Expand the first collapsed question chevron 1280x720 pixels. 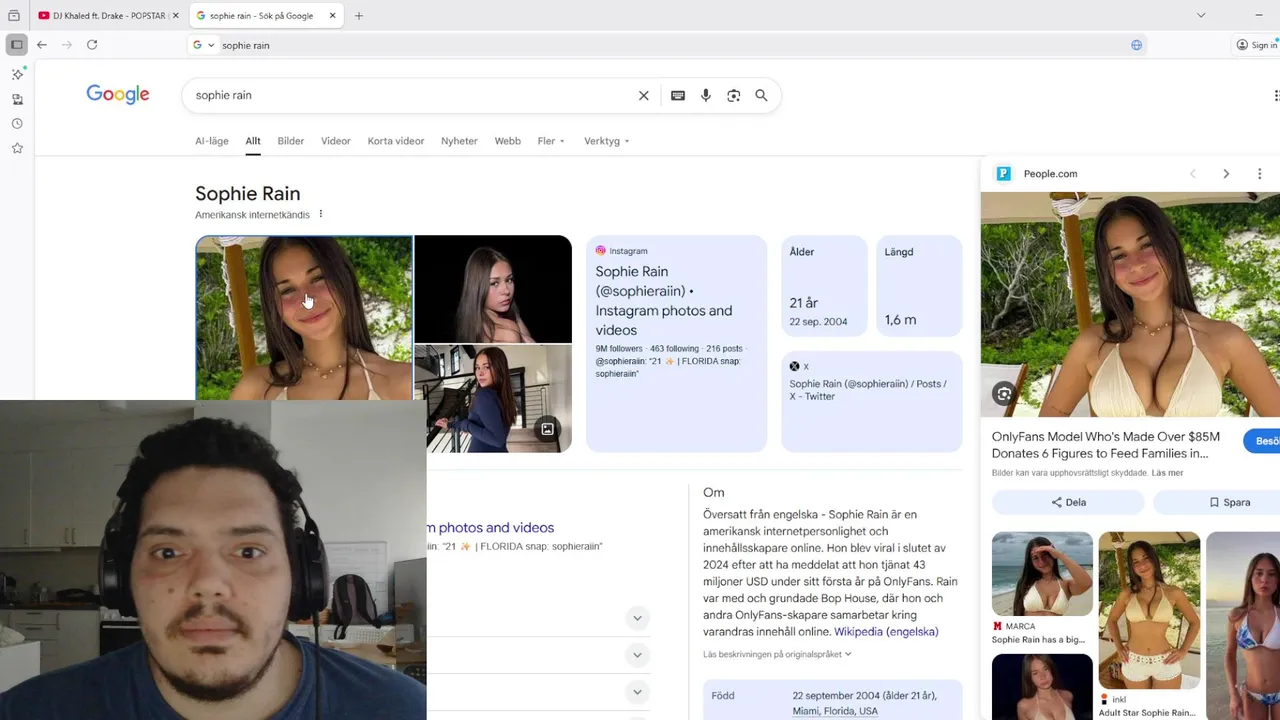coord(637,618)
